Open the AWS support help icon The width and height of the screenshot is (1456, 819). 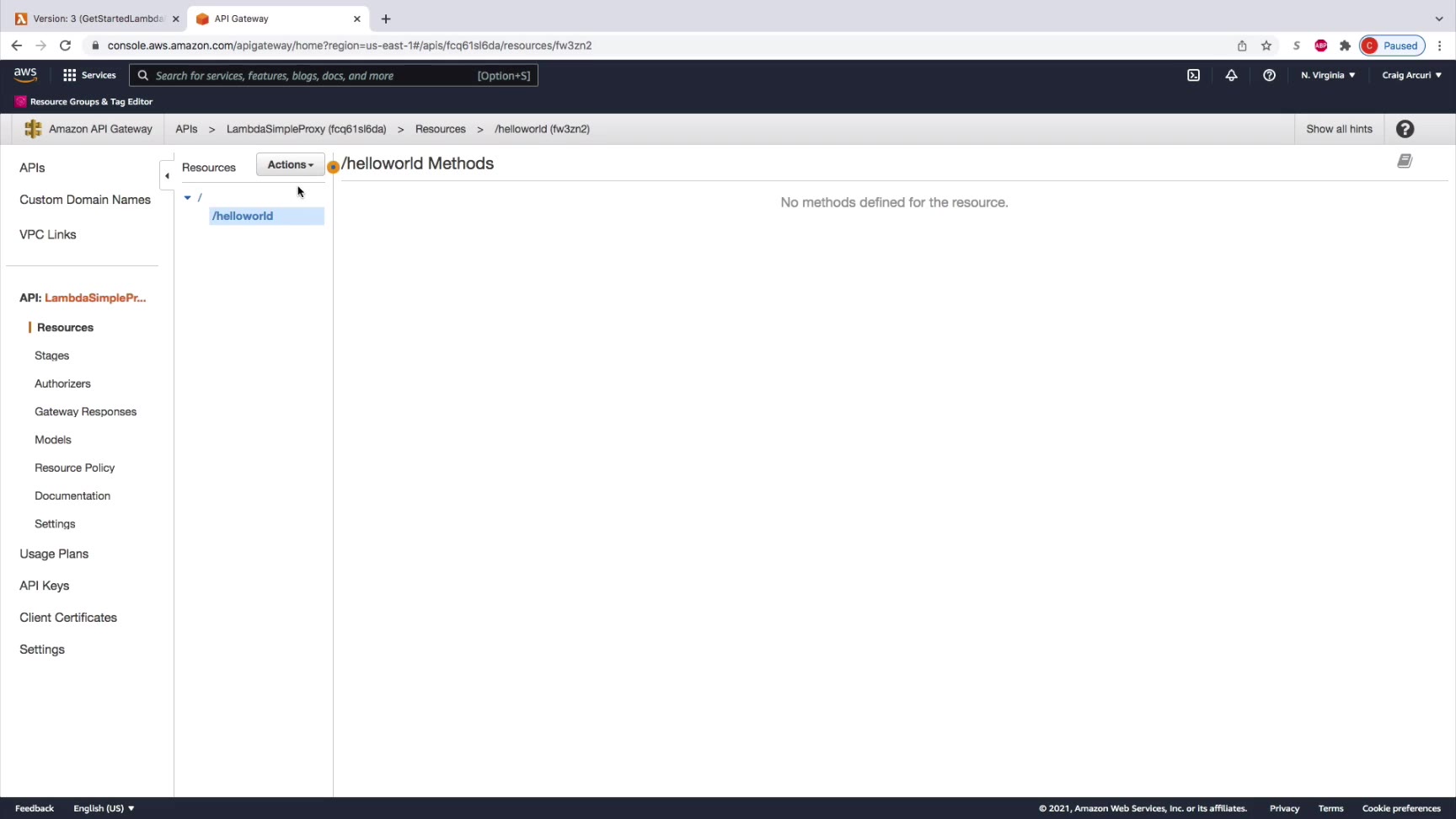pyautogui.click(x=1269, y=75)
